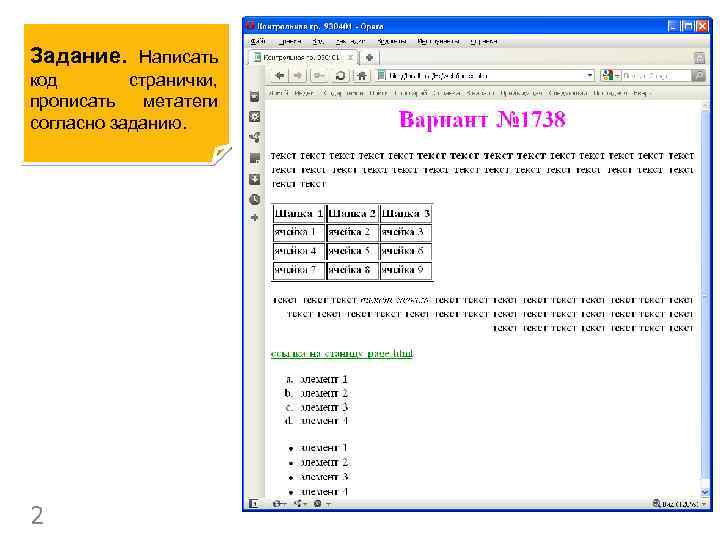
Task: Click table header 'Шапка 3'
Action: pyautogui.click(x=406, y=214)
